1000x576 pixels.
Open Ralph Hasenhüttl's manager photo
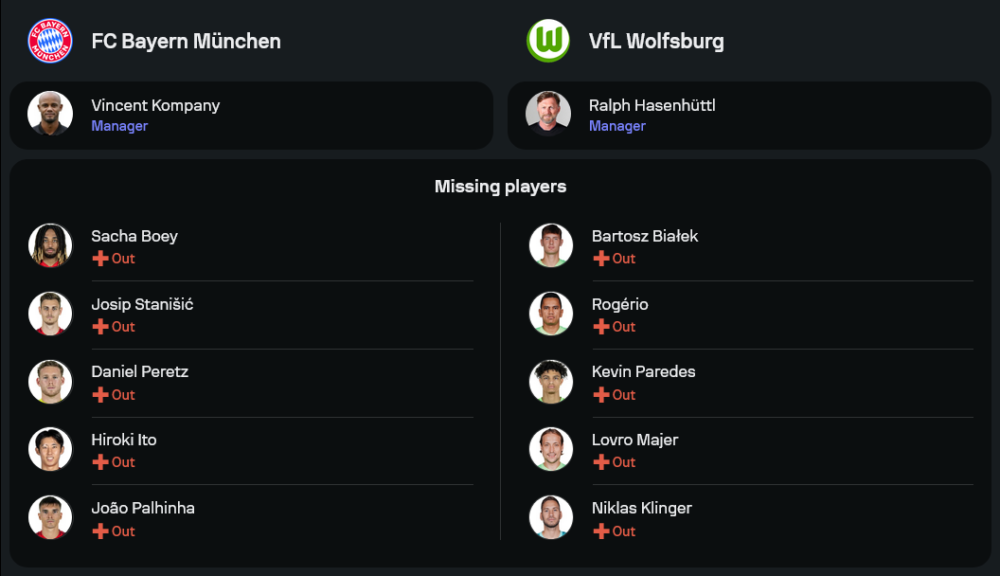(x=548, y=114)
